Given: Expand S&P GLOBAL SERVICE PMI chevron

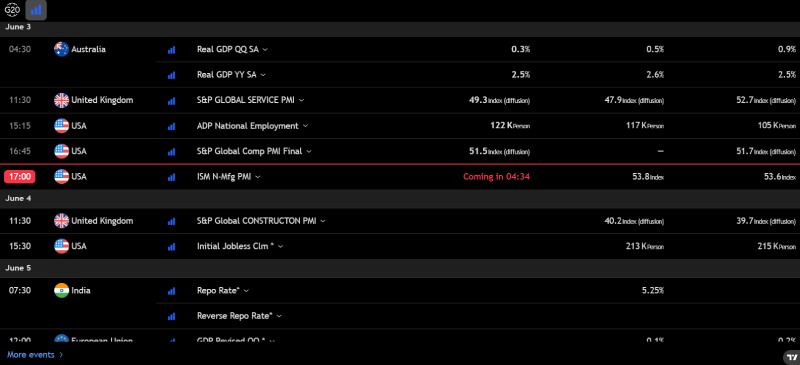Looking at the screenshot, I should coord(301,101).
